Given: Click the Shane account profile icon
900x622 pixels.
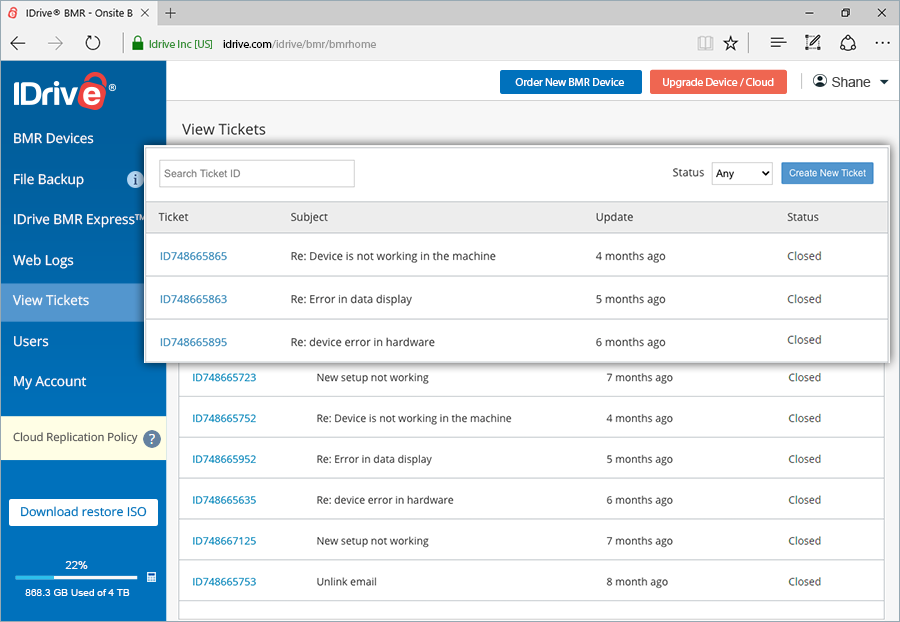Looking at the screenshot, I should point(818,81).
